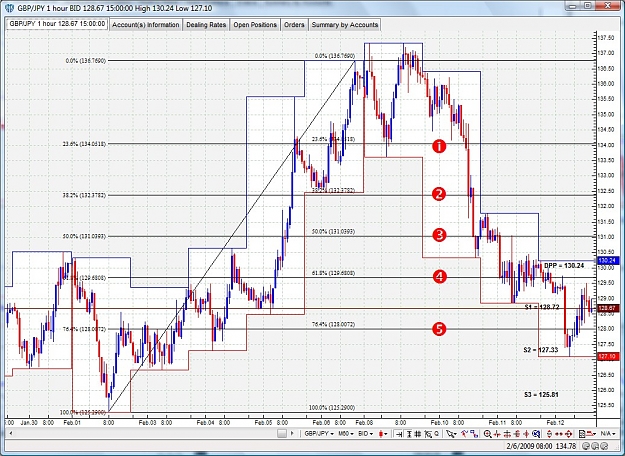Click the first round status icon in status bar

[x=585, y=446]
